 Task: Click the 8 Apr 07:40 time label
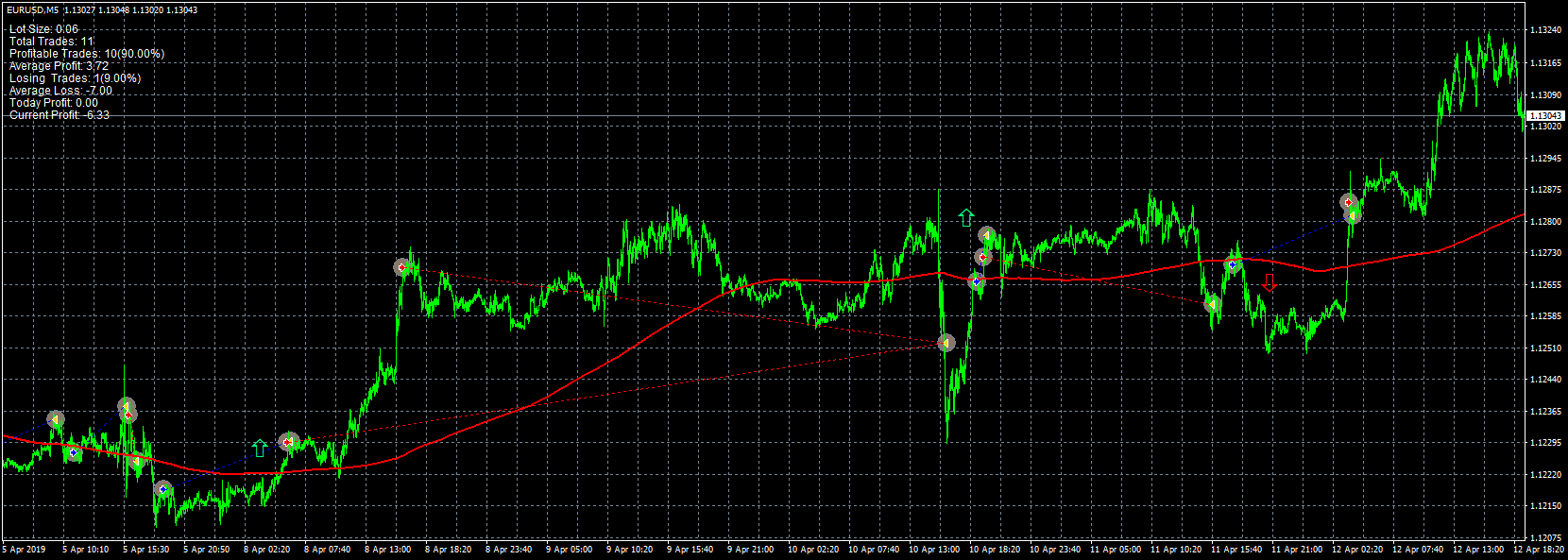pos(328,550)
